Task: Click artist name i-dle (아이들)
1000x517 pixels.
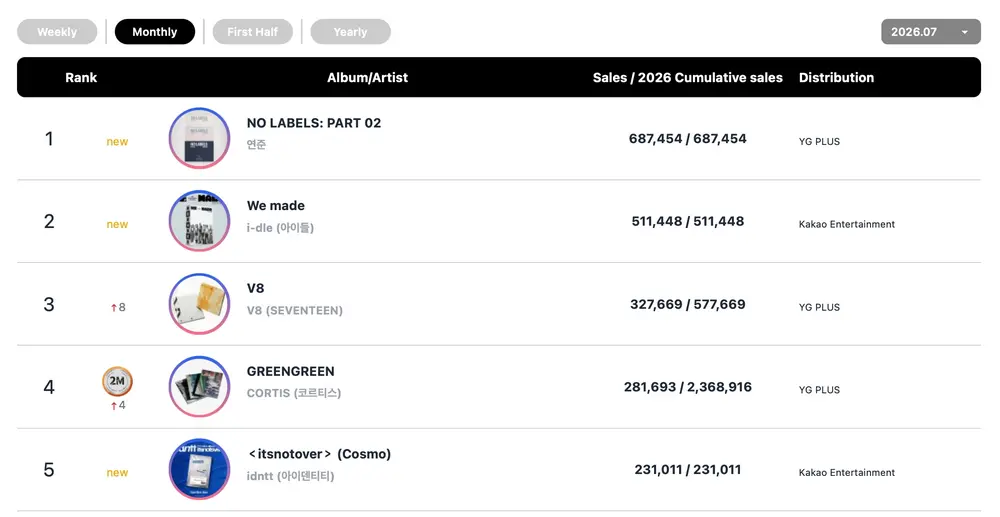Action: coord(281,228)
